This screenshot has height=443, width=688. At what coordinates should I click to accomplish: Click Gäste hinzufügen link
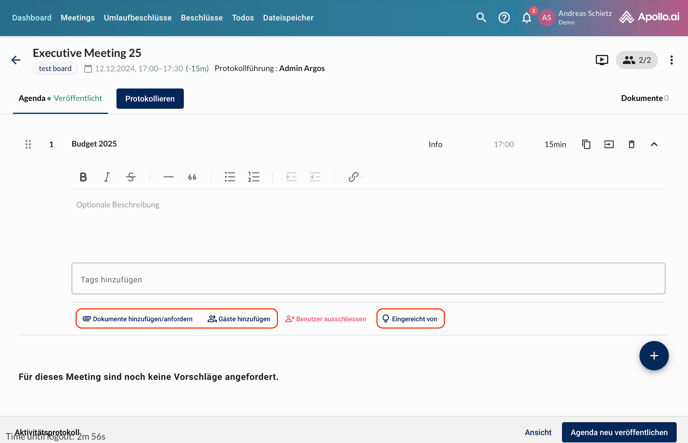[239, 319]
